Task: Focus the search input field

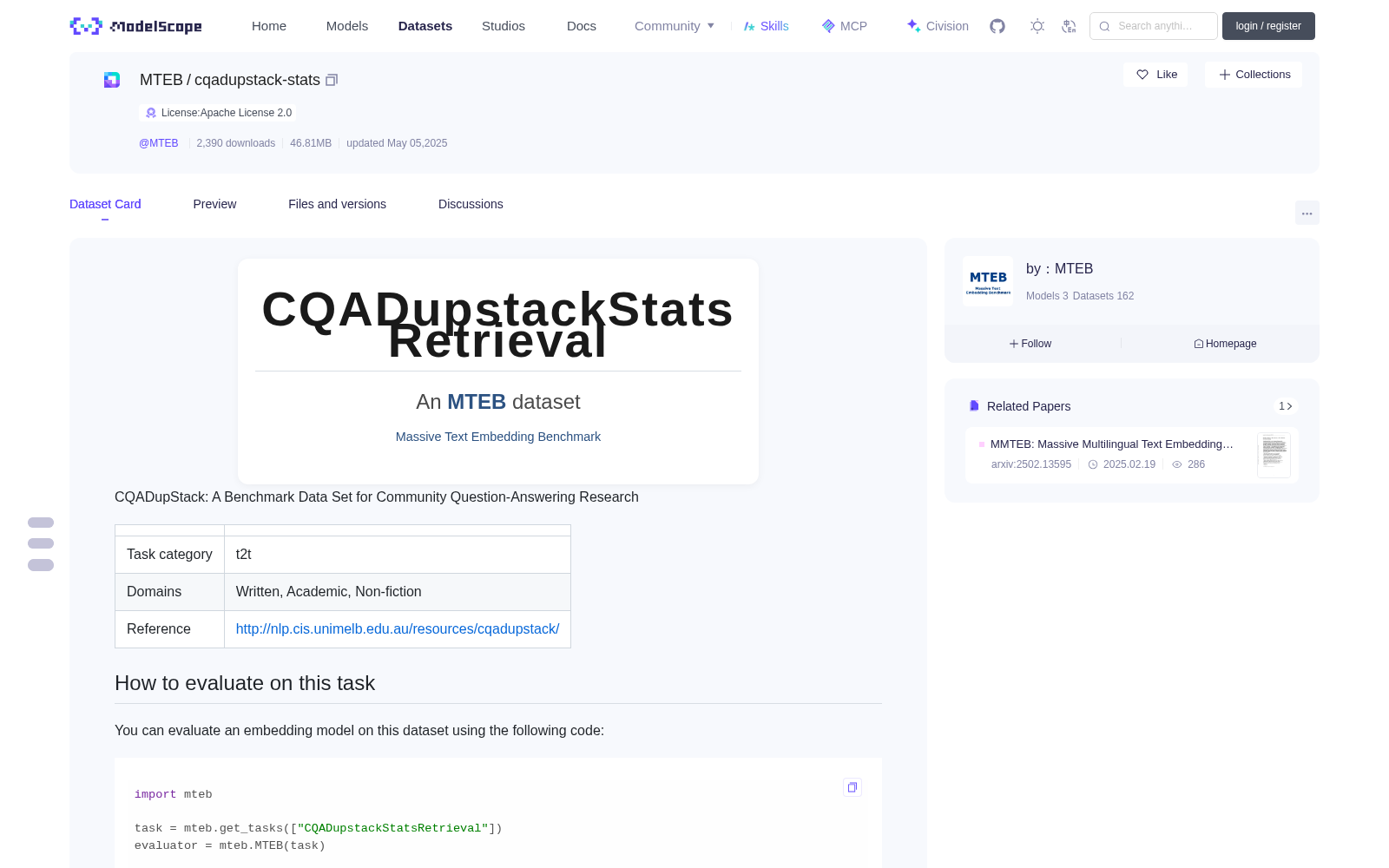Action: point(1155,26)
